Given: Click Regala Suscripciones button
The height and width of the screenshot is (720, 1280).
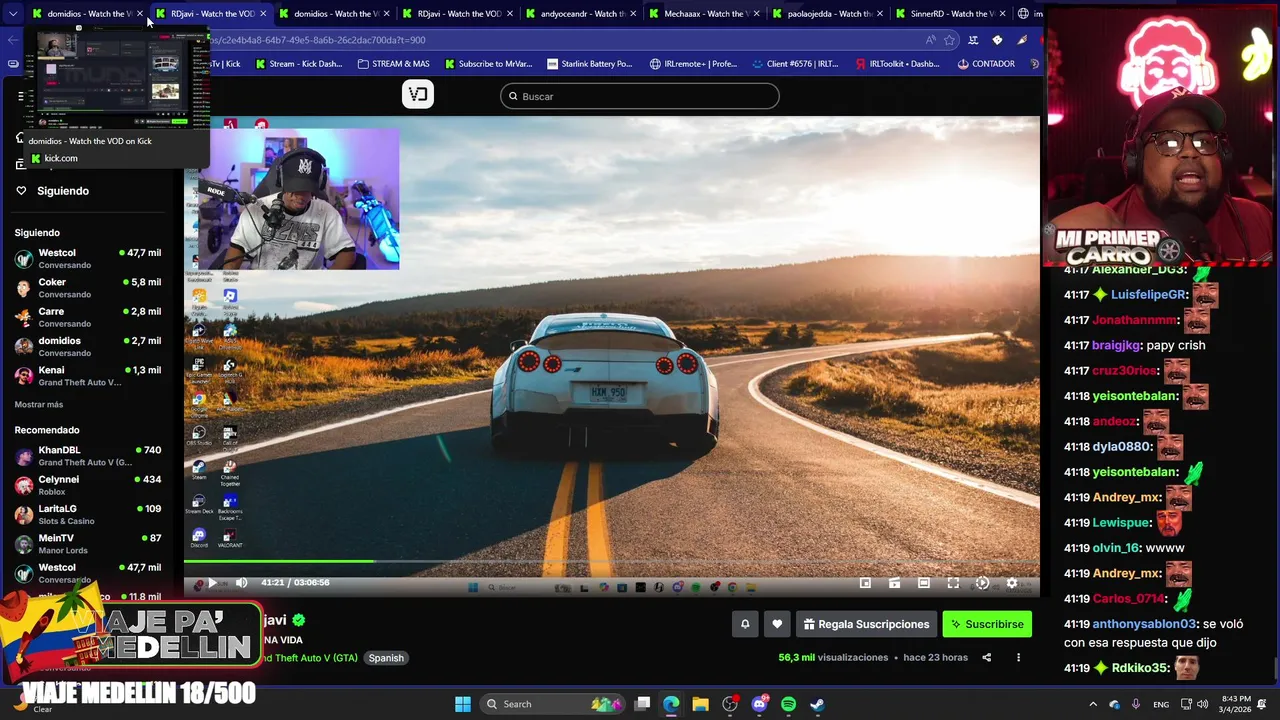Looking at the screenshot, I should (x=866, y=624).
